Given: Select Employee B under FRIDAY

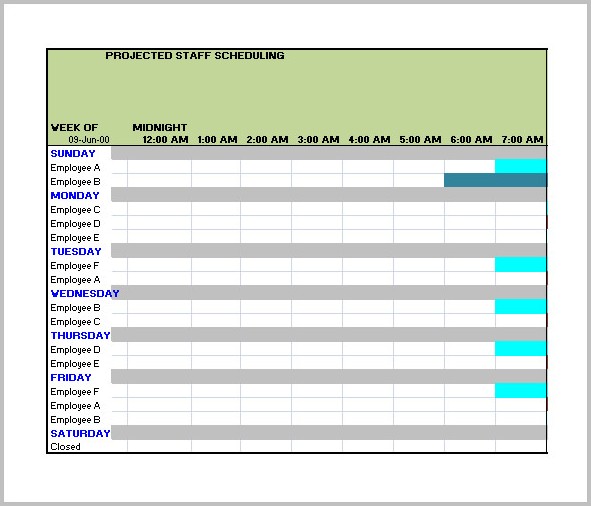Looking at the screenshot, I should coord(75,420).
